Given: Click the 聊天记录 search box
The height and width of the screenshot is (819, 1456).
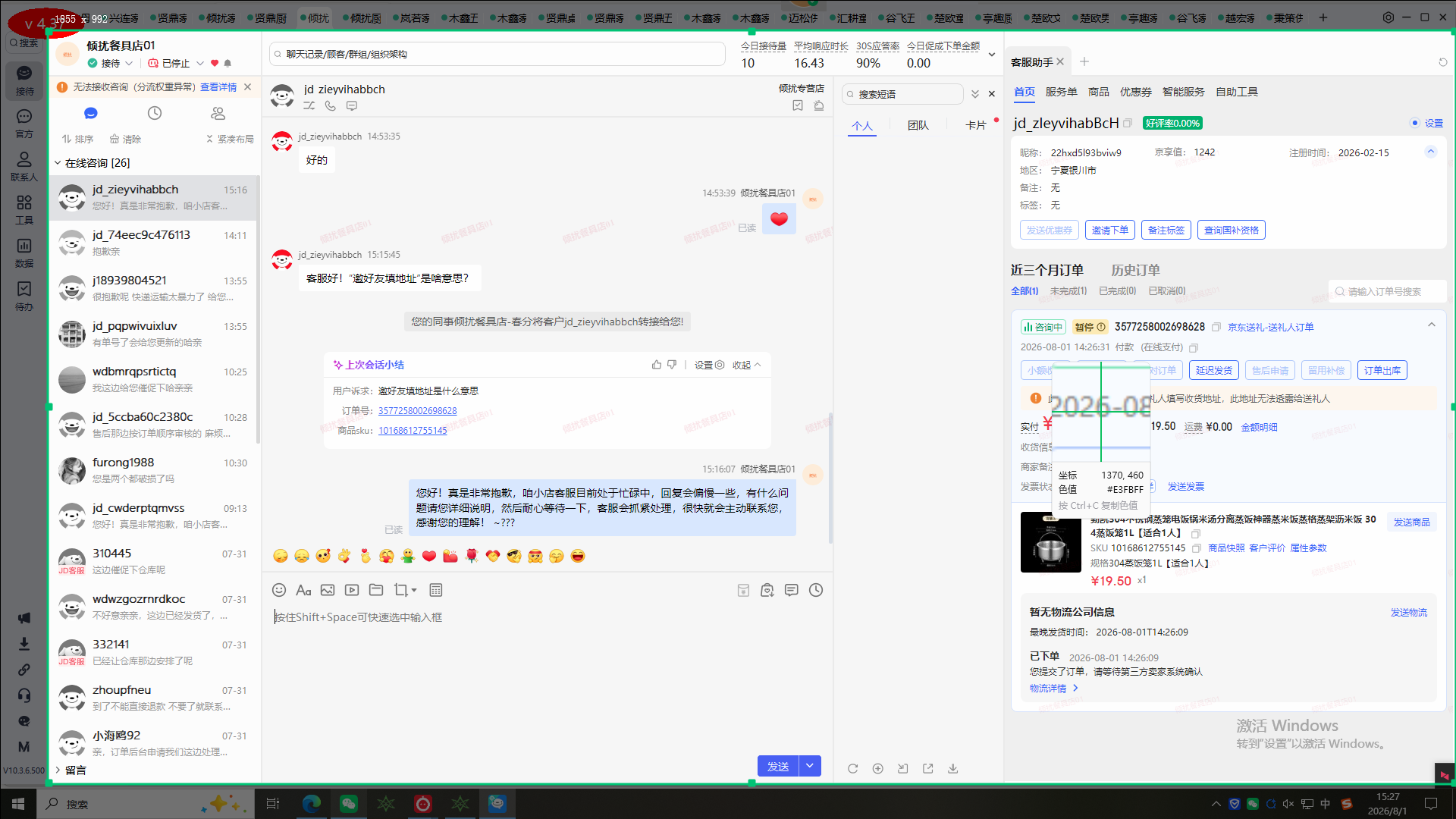Looking at the screenshot, I should tap(497, 54).
